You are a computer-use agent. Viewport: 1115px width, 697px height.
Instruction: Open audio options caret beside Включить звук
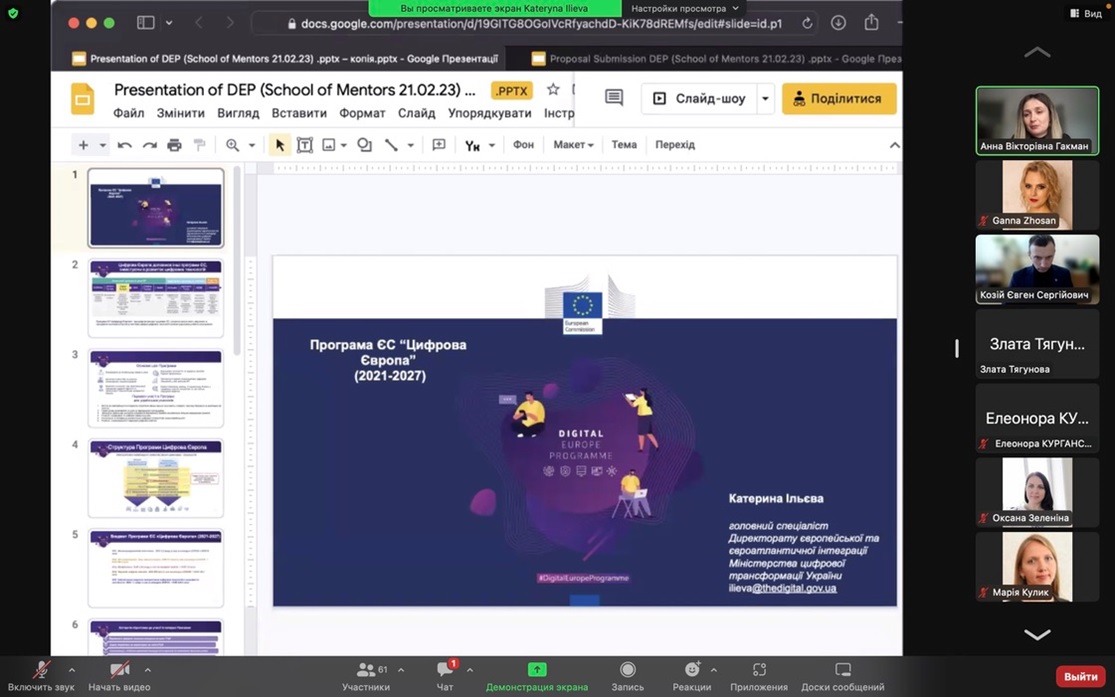(72, 670)
